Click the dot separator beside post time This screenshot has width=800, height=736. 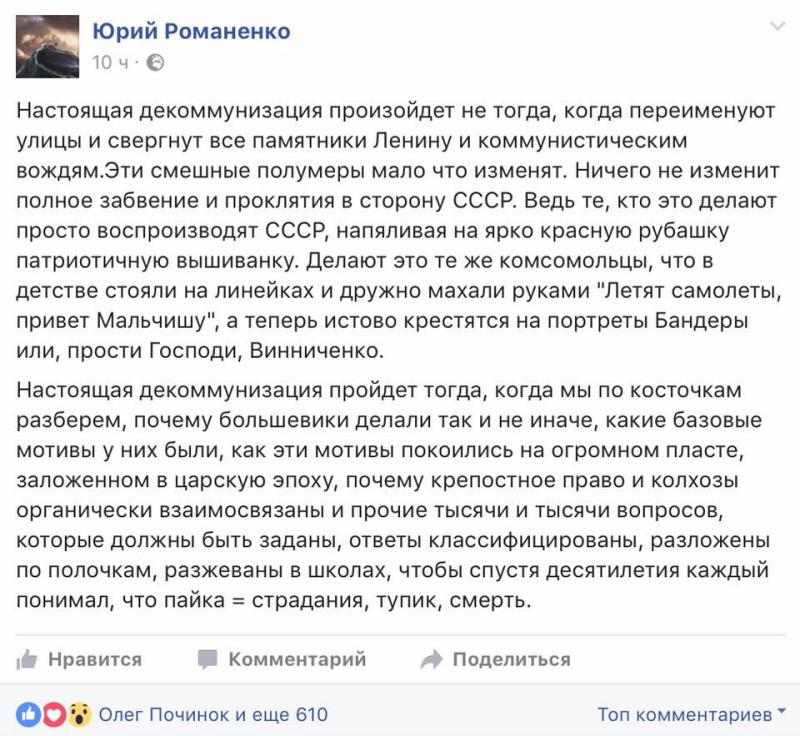pyautogui.click(x=137, y=63)
